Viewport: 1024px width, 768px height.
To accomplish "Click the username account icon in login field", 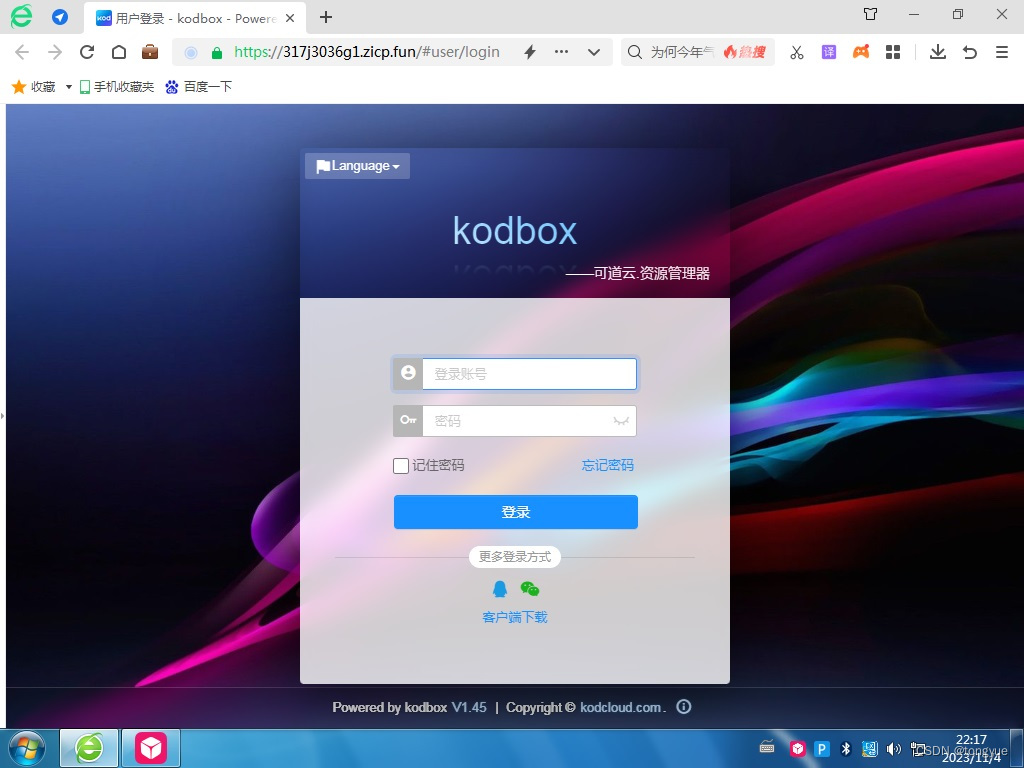I will pyautogui.click(x=408, y=373).
